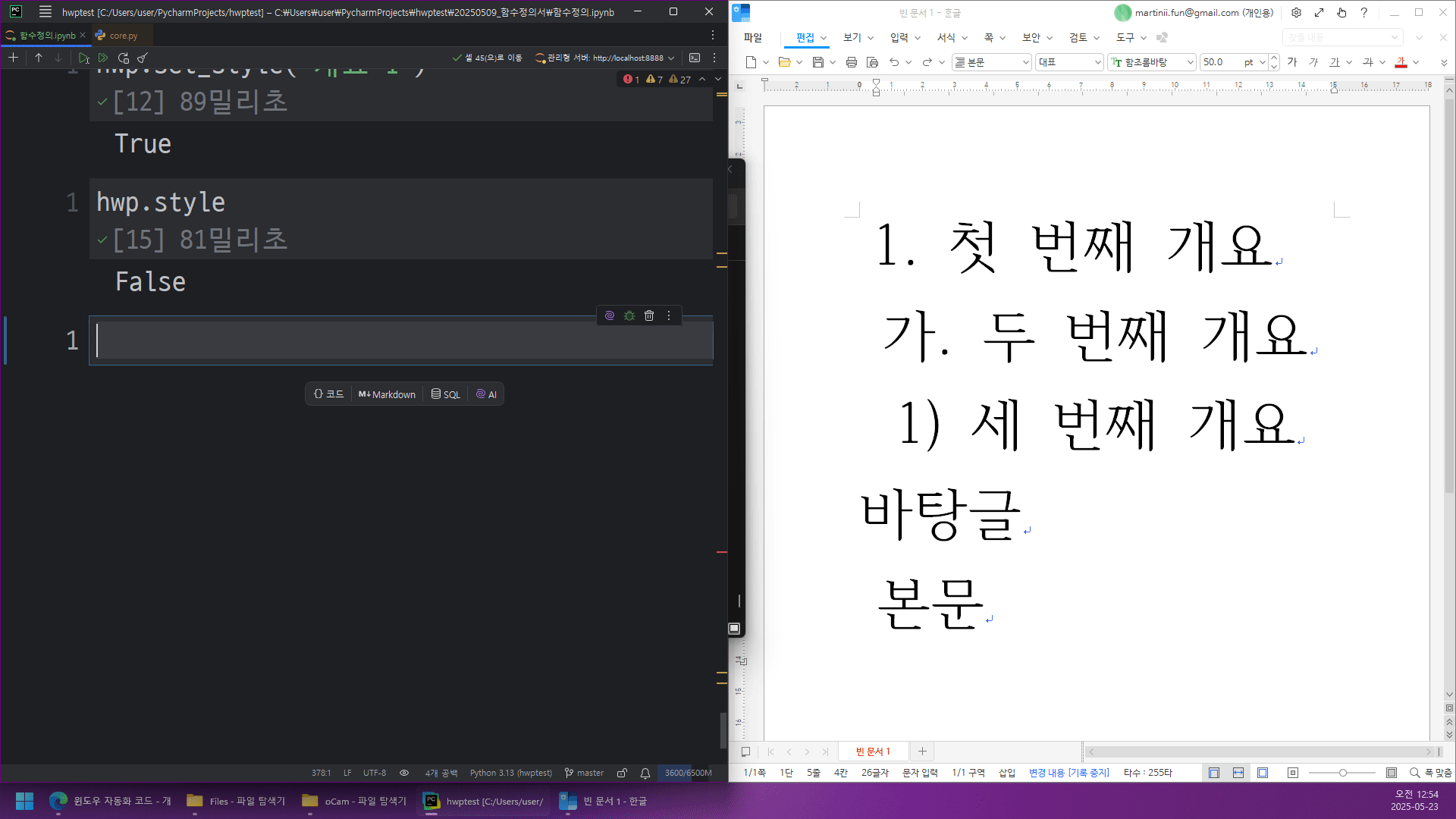
Task: Click the Markdown cell type button
Action: tap(387, 394)
